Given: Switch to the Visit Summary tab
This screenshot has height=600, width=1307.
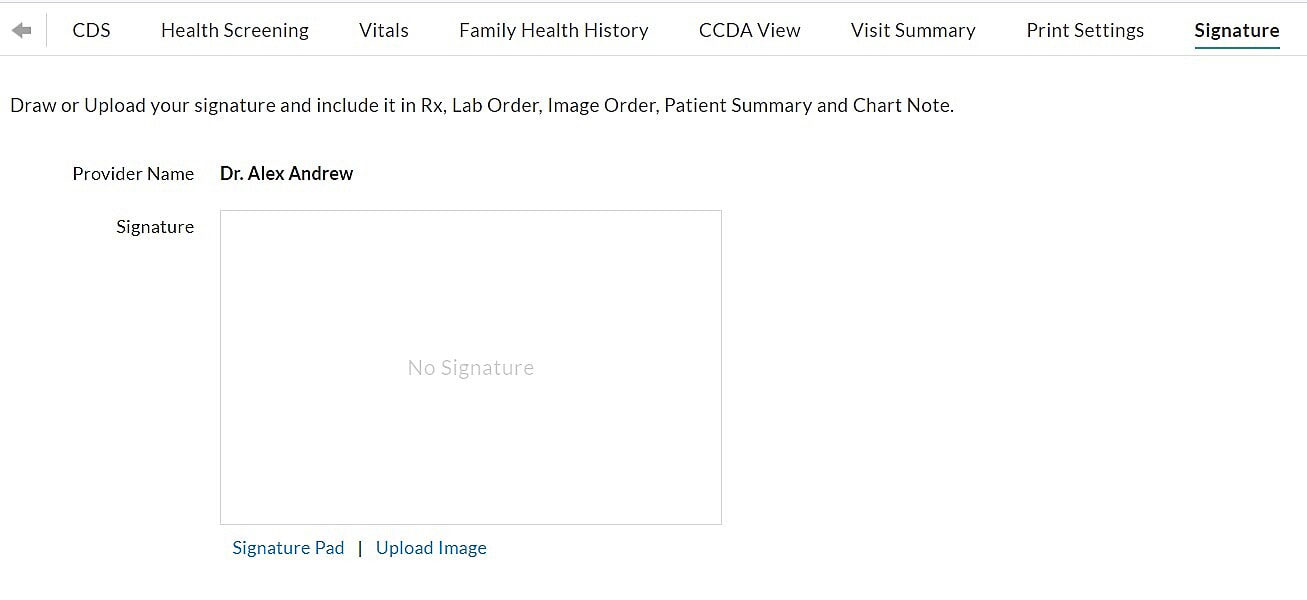Looking at the screenshot, I should click(x=913, y=30).
